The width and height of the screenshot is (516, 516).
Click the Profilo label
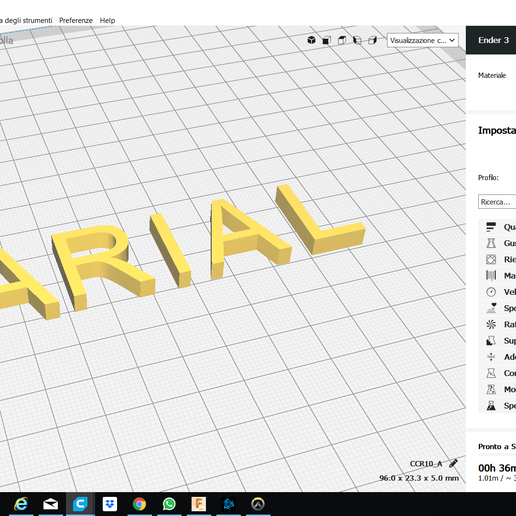point(488,177)
